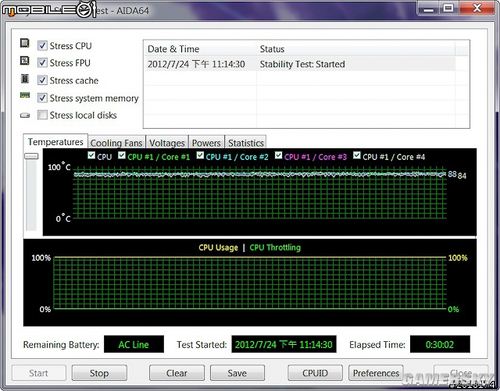Enable the Stress local disks checkbox
500x391 pixels.
(42, 115)
